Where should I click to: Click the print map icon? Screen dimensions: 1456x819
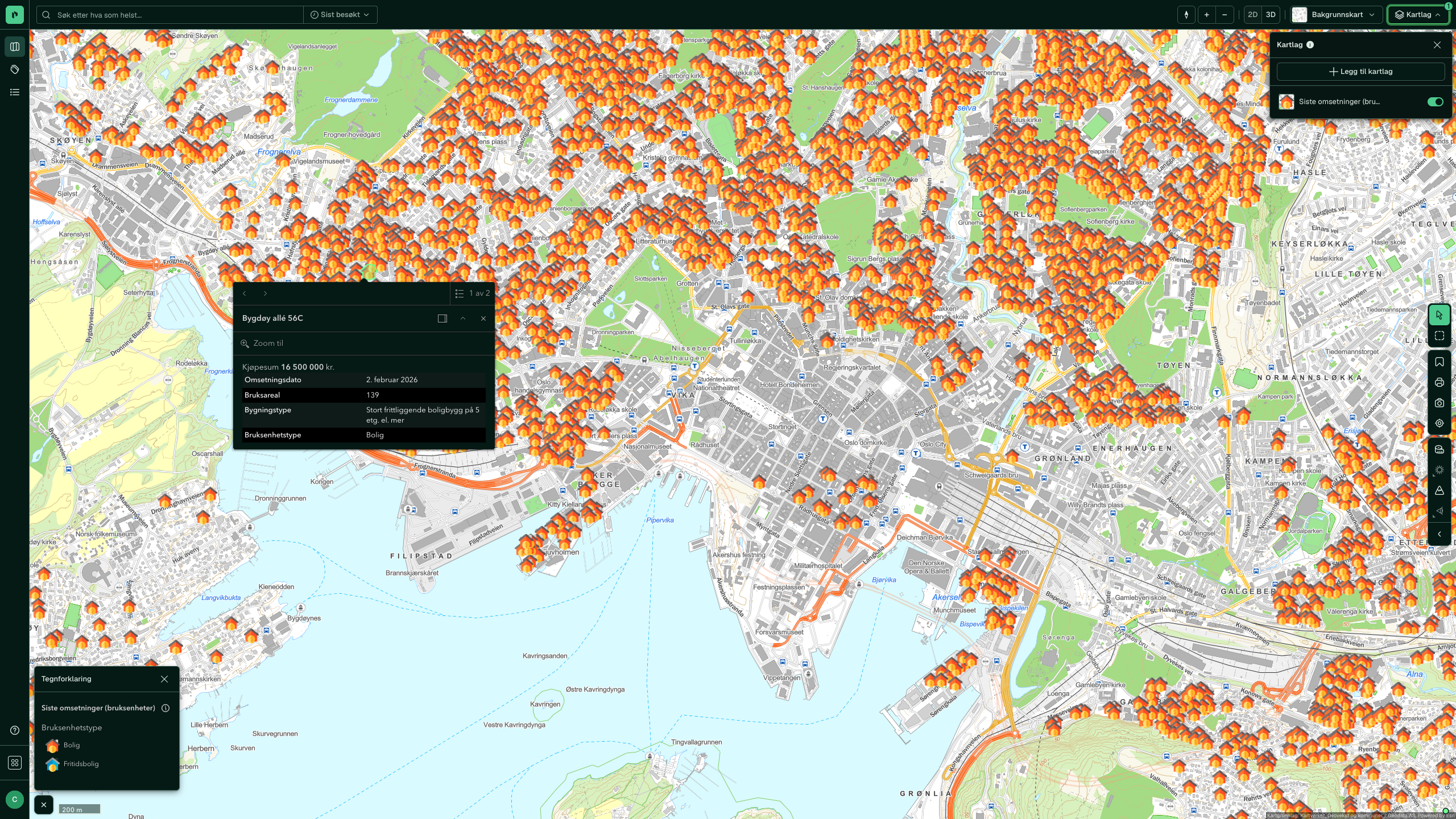click(x=1440, y=382)
